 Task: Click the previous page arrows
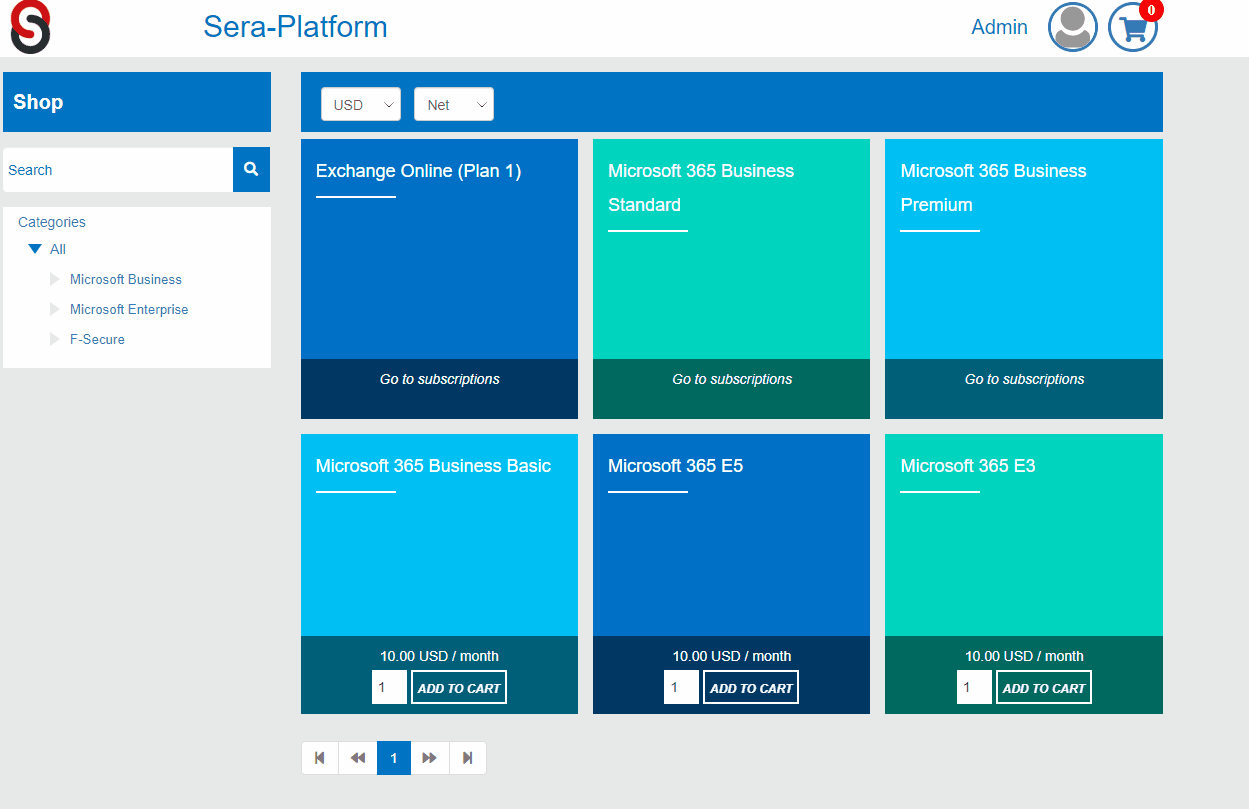[x=356, y=757]
